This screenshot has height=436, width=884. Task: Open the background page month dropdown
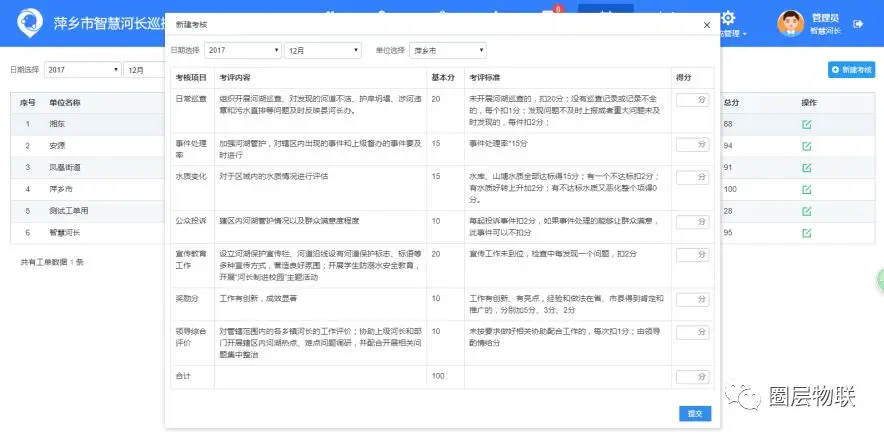point(144,70)
